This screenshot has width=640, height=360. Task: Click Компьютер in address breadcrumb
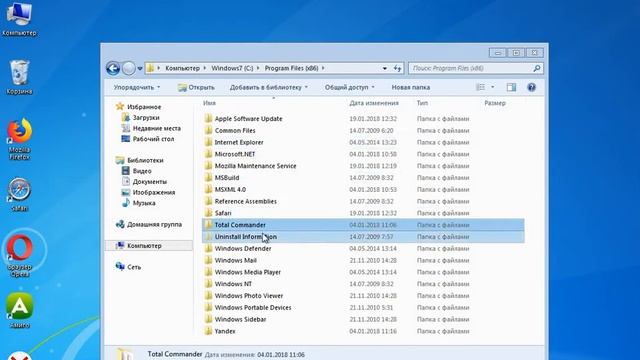[x=182, y=68]
